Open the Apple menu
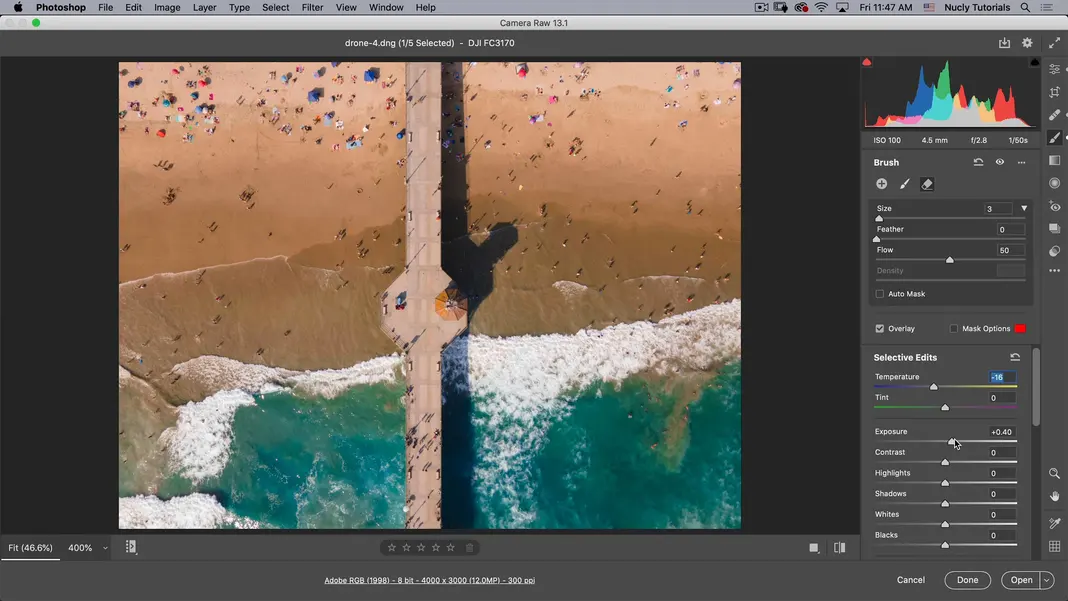 tap(18, 7)
